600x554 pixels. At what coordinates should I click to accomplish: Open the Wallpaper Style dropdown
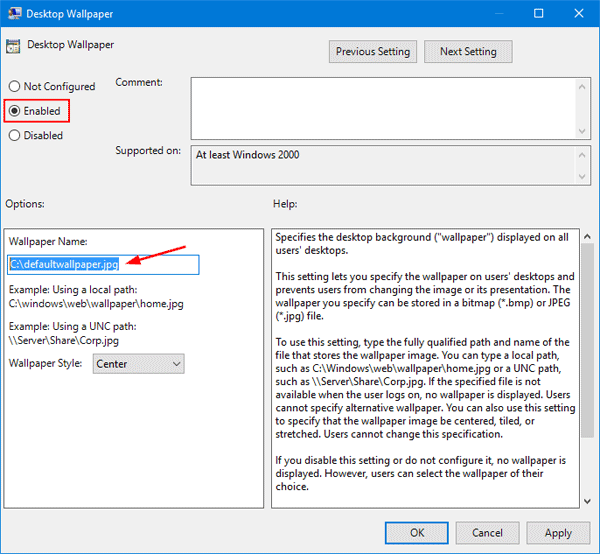point(138,364)
